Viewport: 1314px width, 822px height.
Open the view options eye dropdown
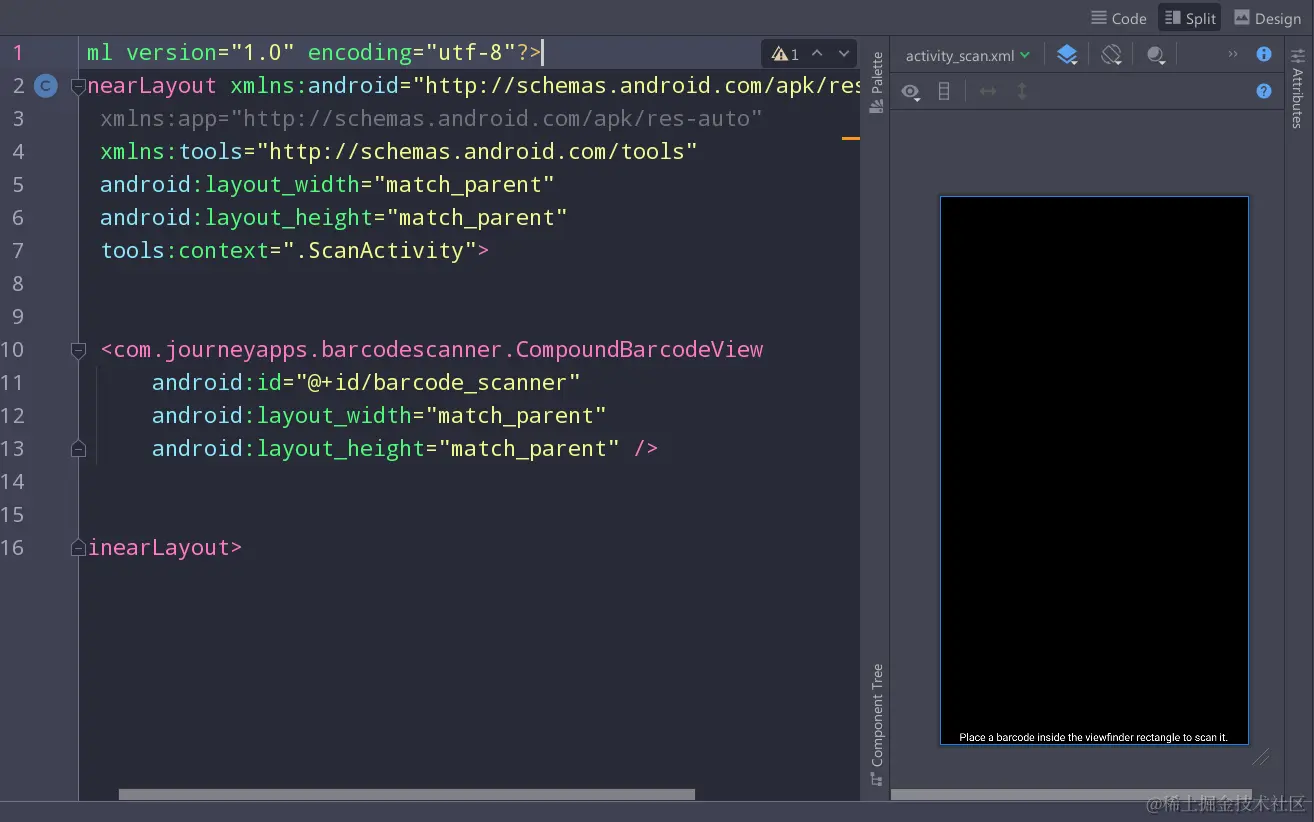910,92
